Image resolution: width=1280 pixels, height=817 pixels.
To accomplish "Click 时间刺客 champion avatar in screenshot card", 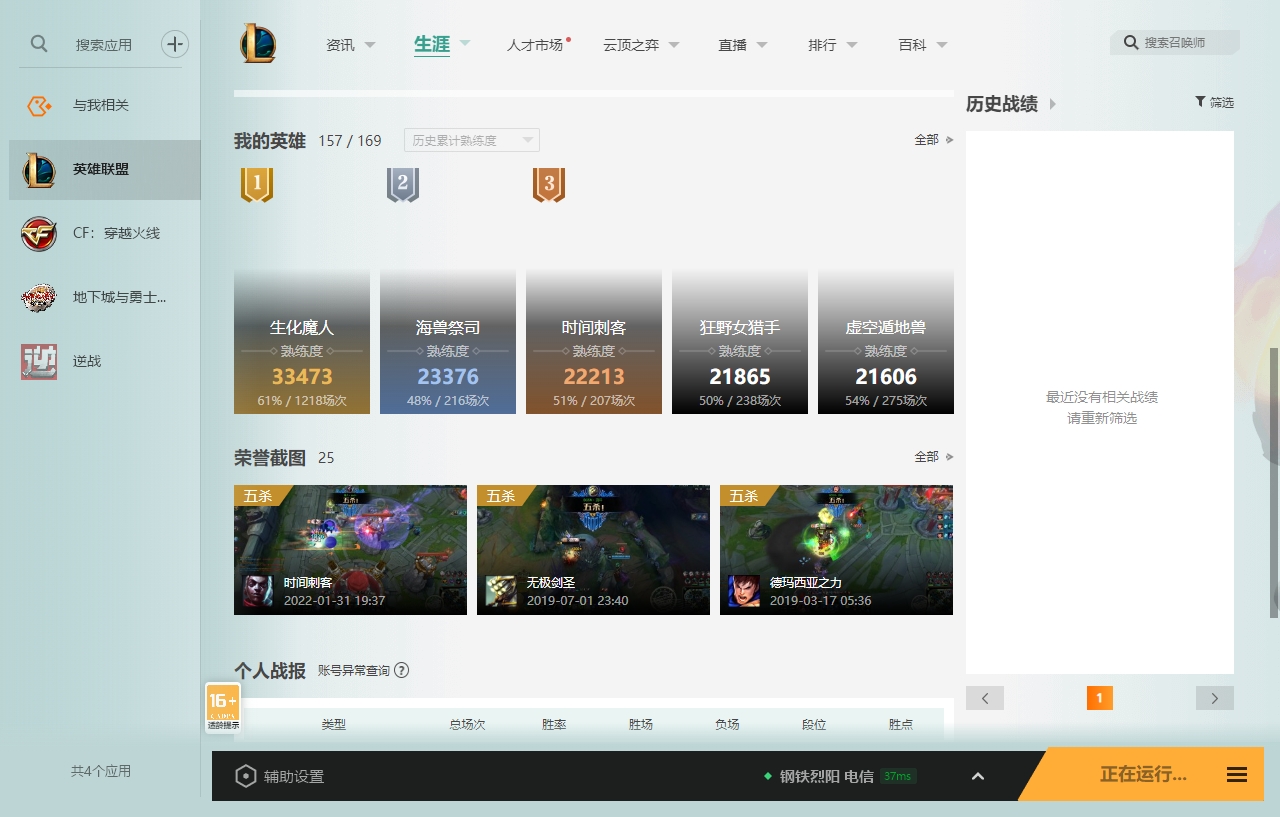I will tap(258, 591).
